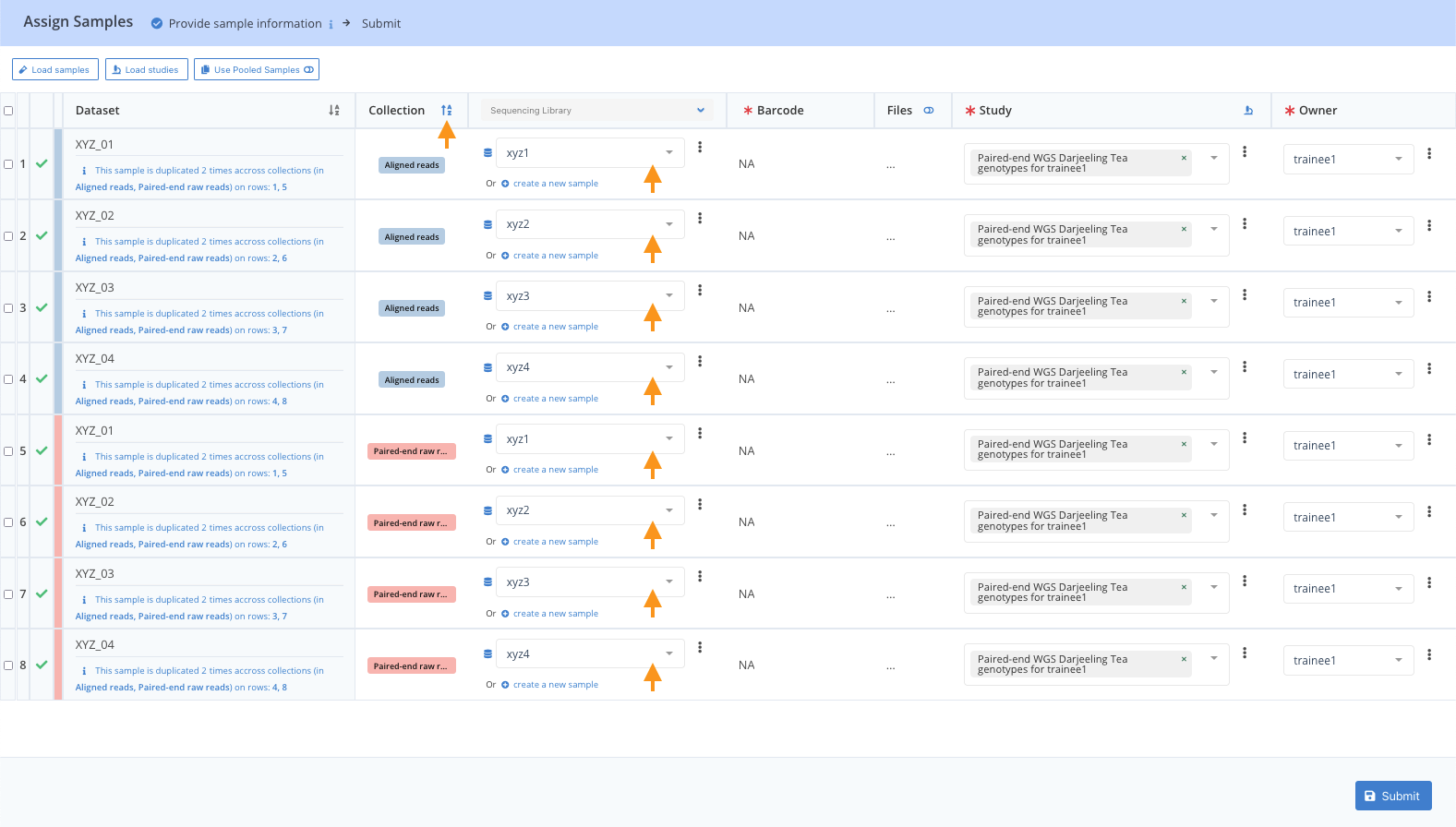The image size is (1456, 827).
Task: Open the trainee1 Owner dropdown in row 6
Action: [x=1348, y=518]
